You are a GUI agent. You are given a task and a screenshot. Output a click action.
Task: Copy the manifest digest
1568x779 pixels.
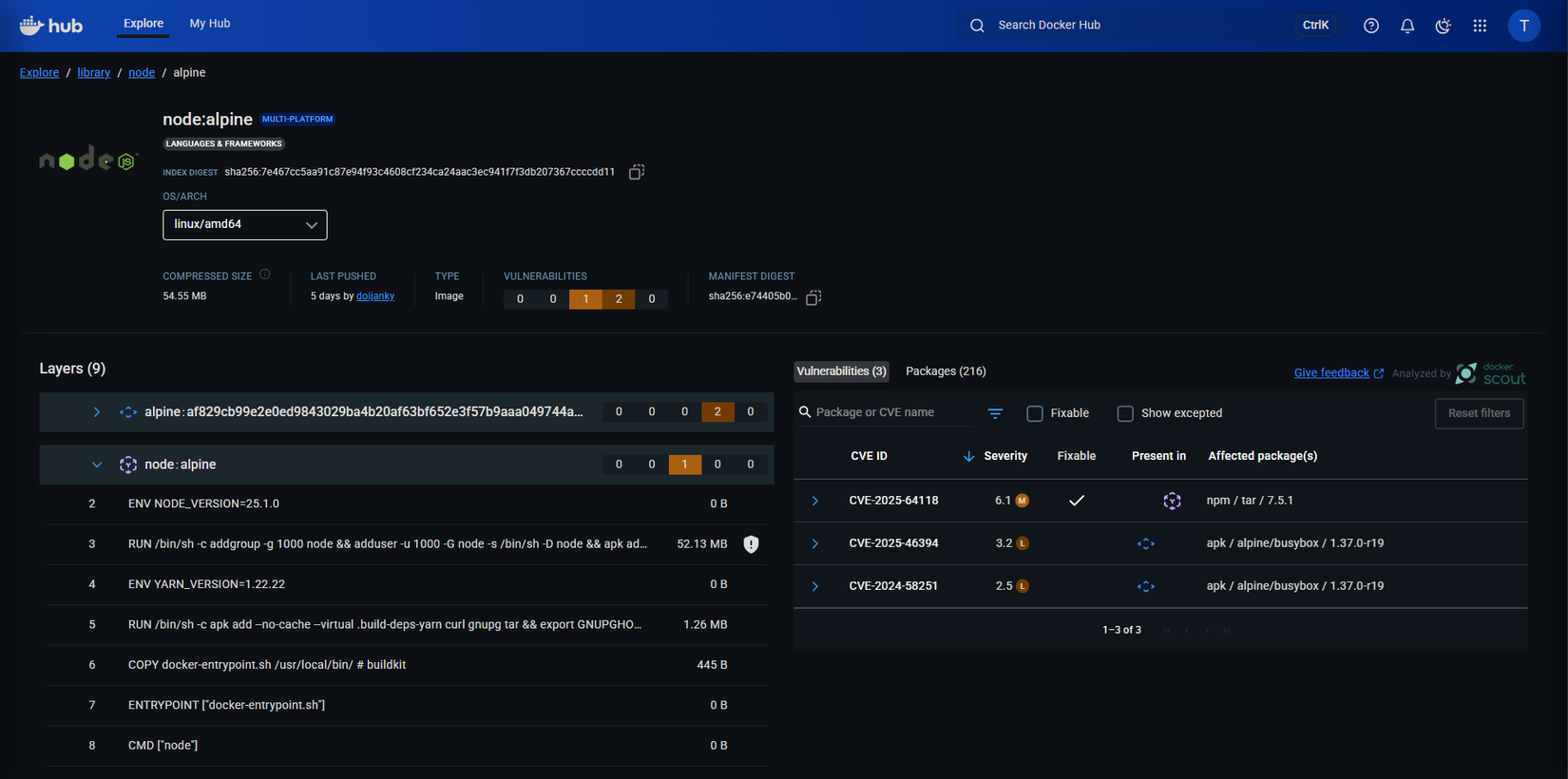pyautogui.click(x=813, y=297)
